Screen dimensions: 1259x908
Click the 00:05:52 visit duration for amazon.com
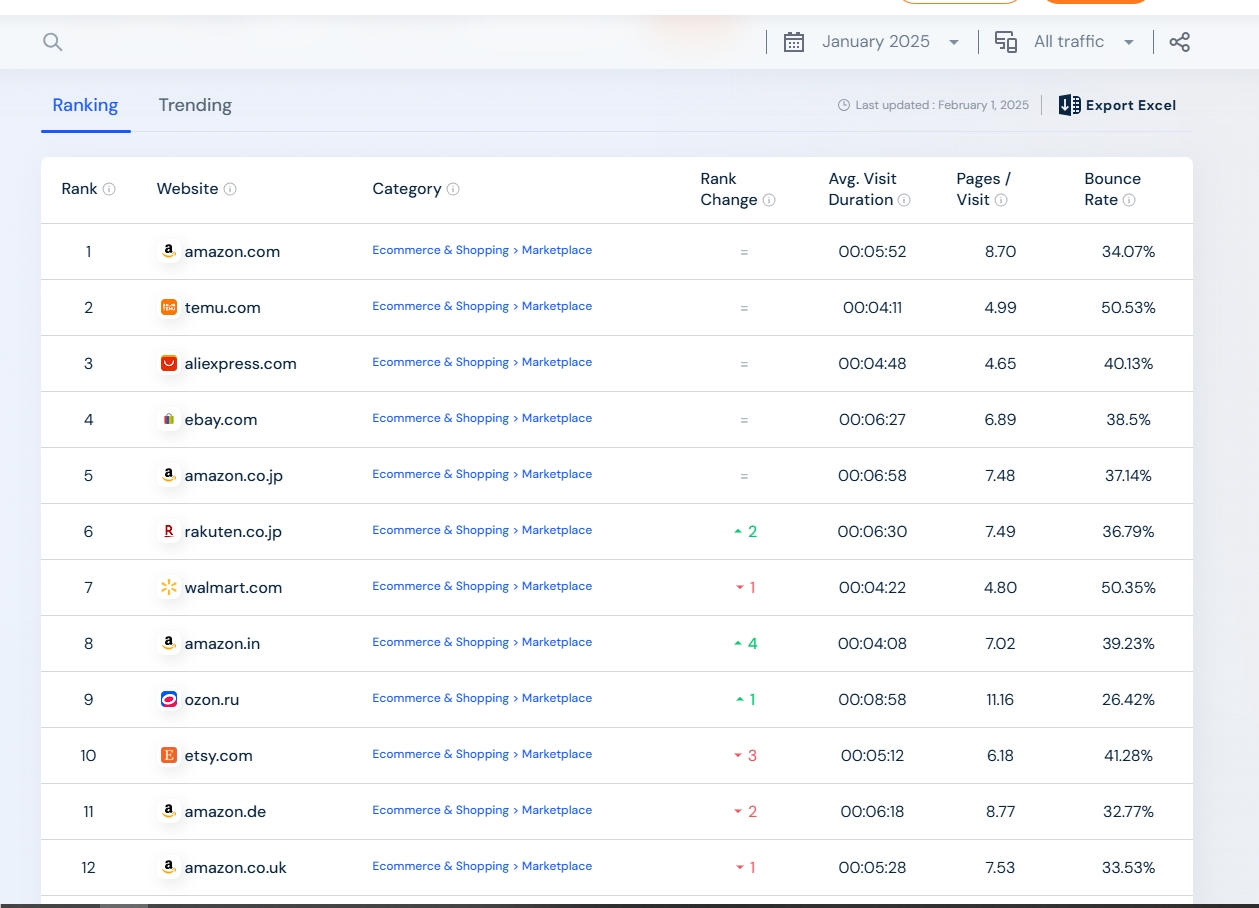click(x=873, y=252)
